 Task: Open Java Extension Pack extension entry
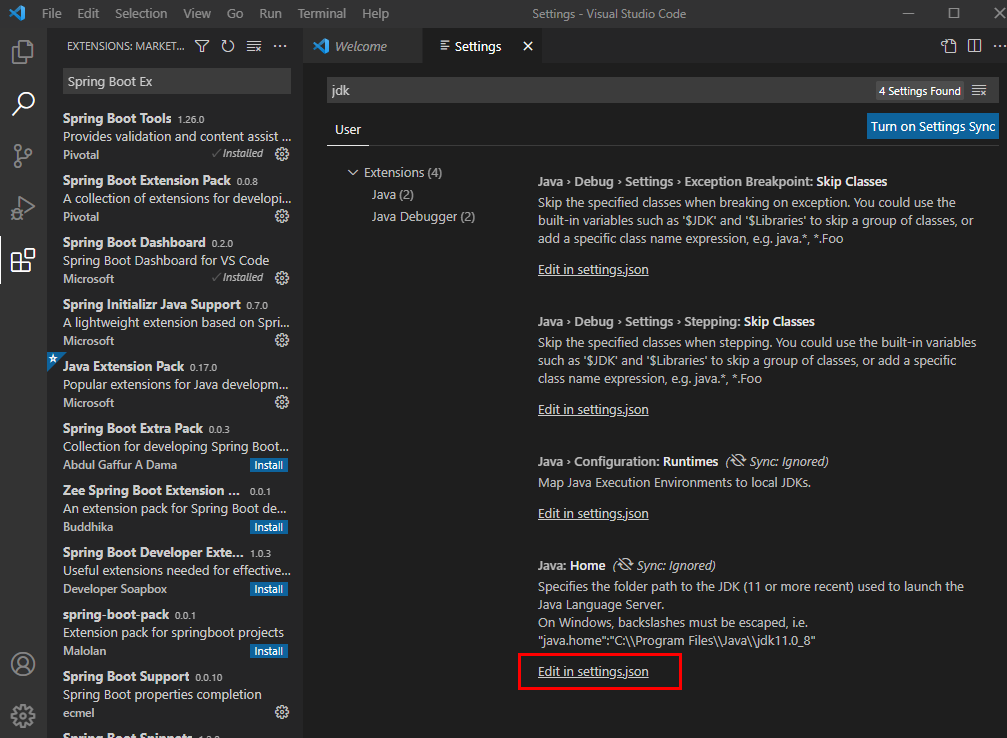coord(176,384)
